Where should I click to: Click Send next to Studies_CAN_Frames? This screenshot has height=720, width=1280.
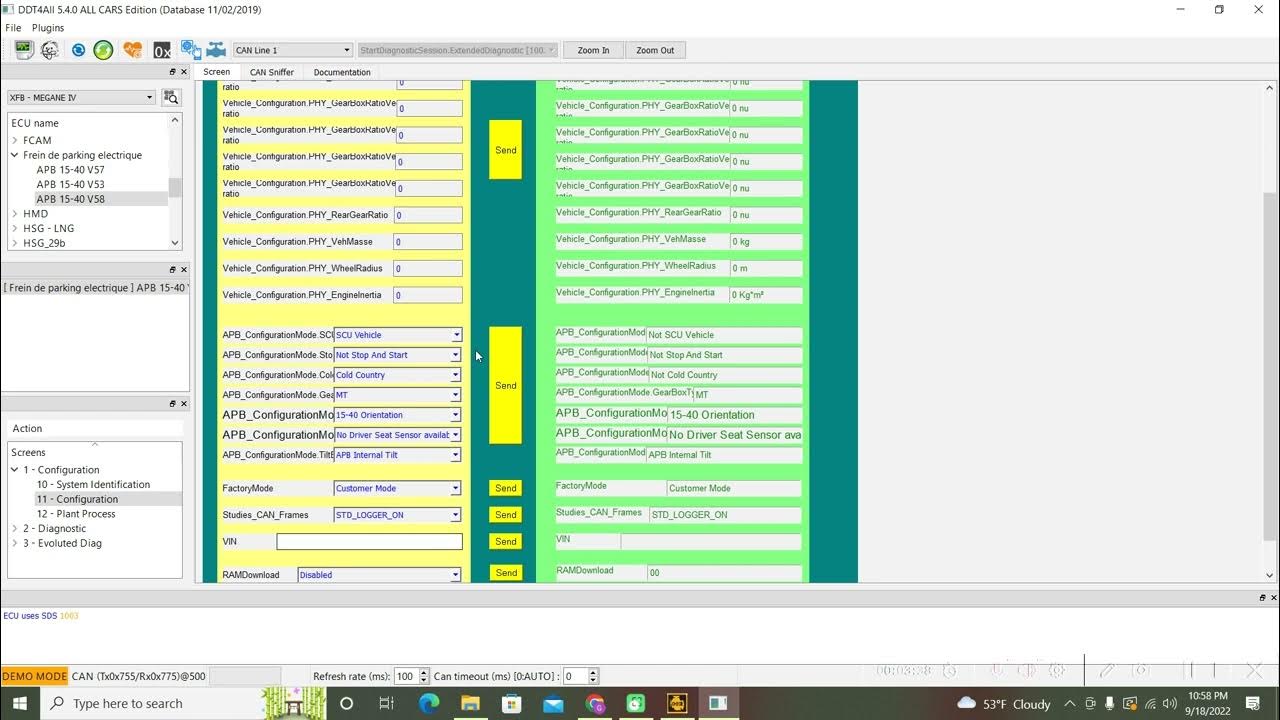click(505, 515)
